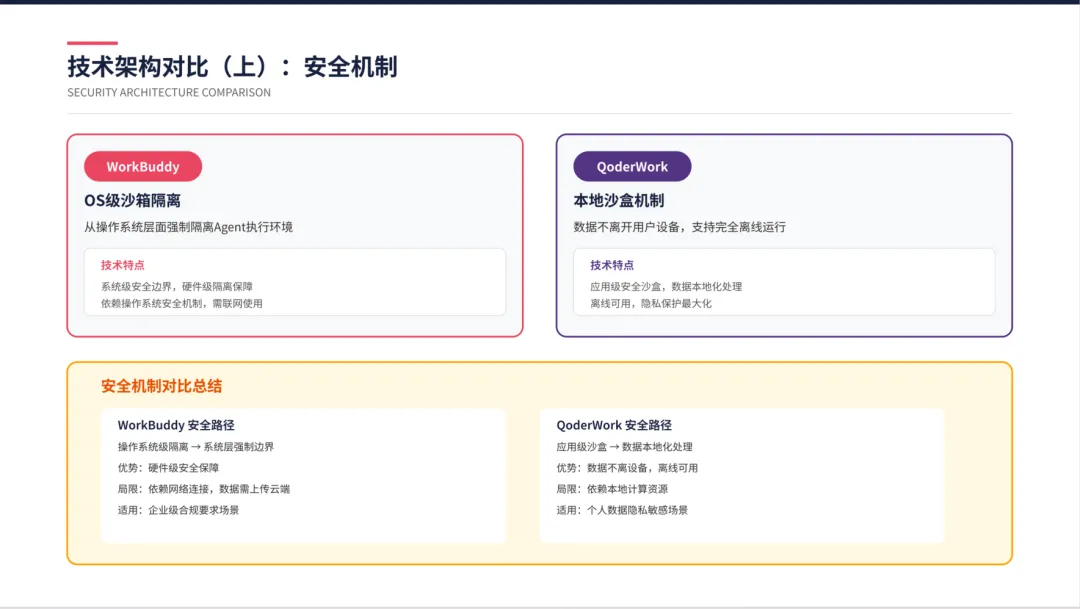Click the WorkBuddy 安全路径 heading
1080x609 pixels.
[176, 425]
